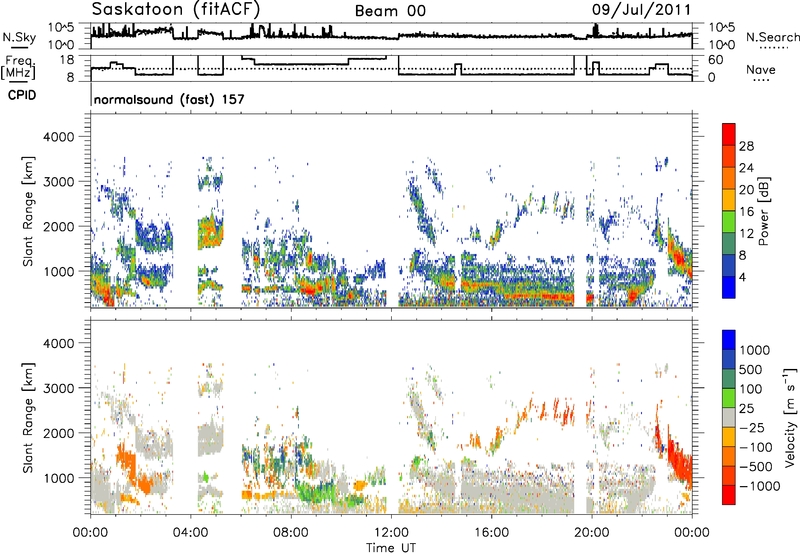Select the "Beam 00" heading text
Image resolution: width=800 pixels, height=554 pixels.
coord(390,11)
